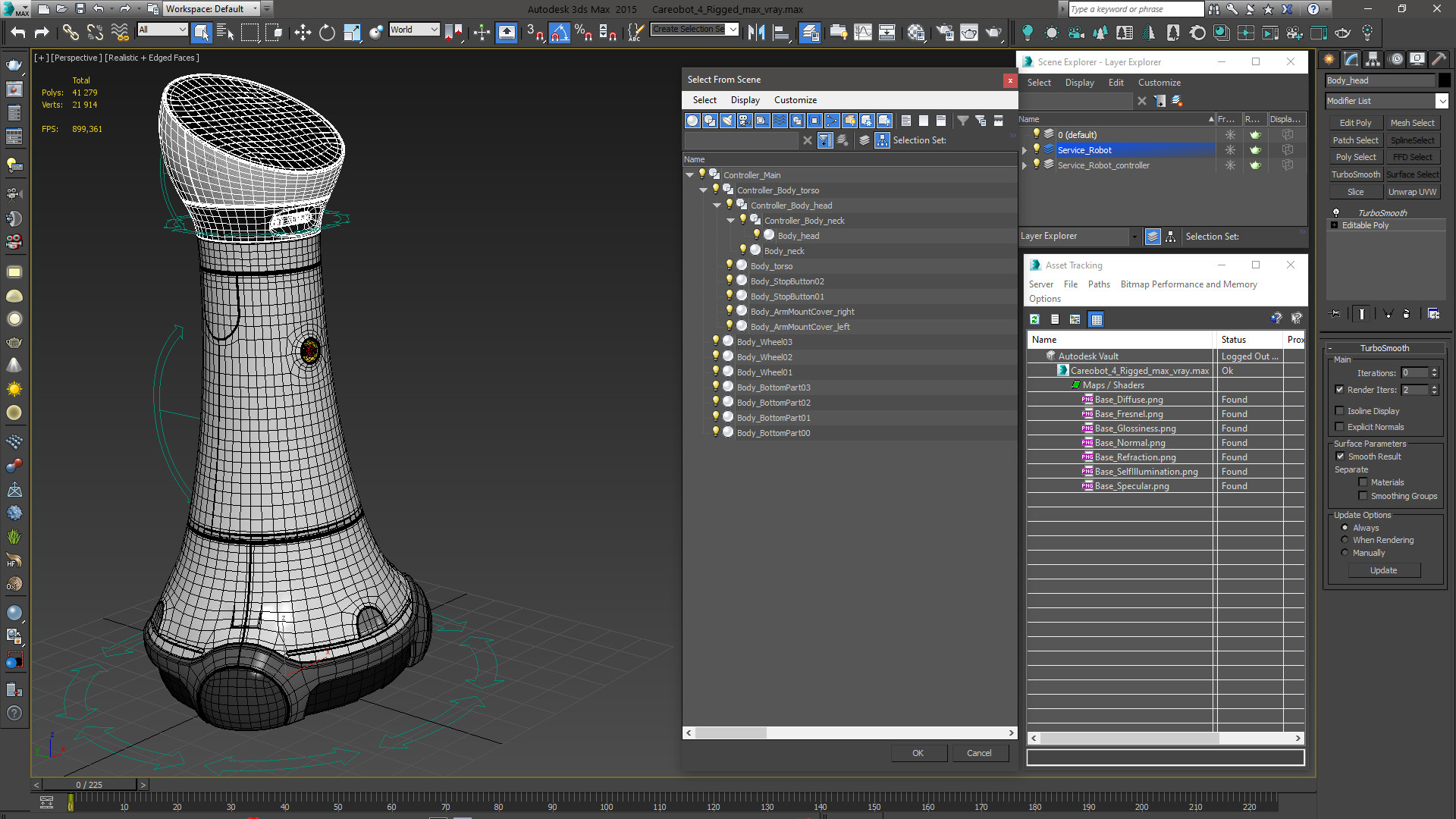The height and width of the screenshot is (819, 1456).
Task: Open the Layer Explorer dropdown
Action: click(1134, 237)
